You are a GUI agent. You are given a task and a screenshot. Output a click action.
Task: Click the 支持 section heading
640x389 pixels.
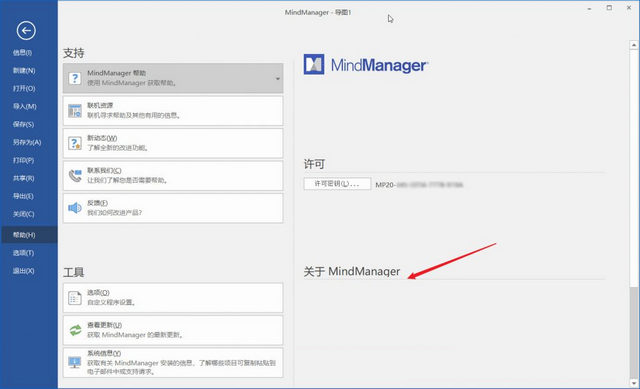(x=74, y=53)
